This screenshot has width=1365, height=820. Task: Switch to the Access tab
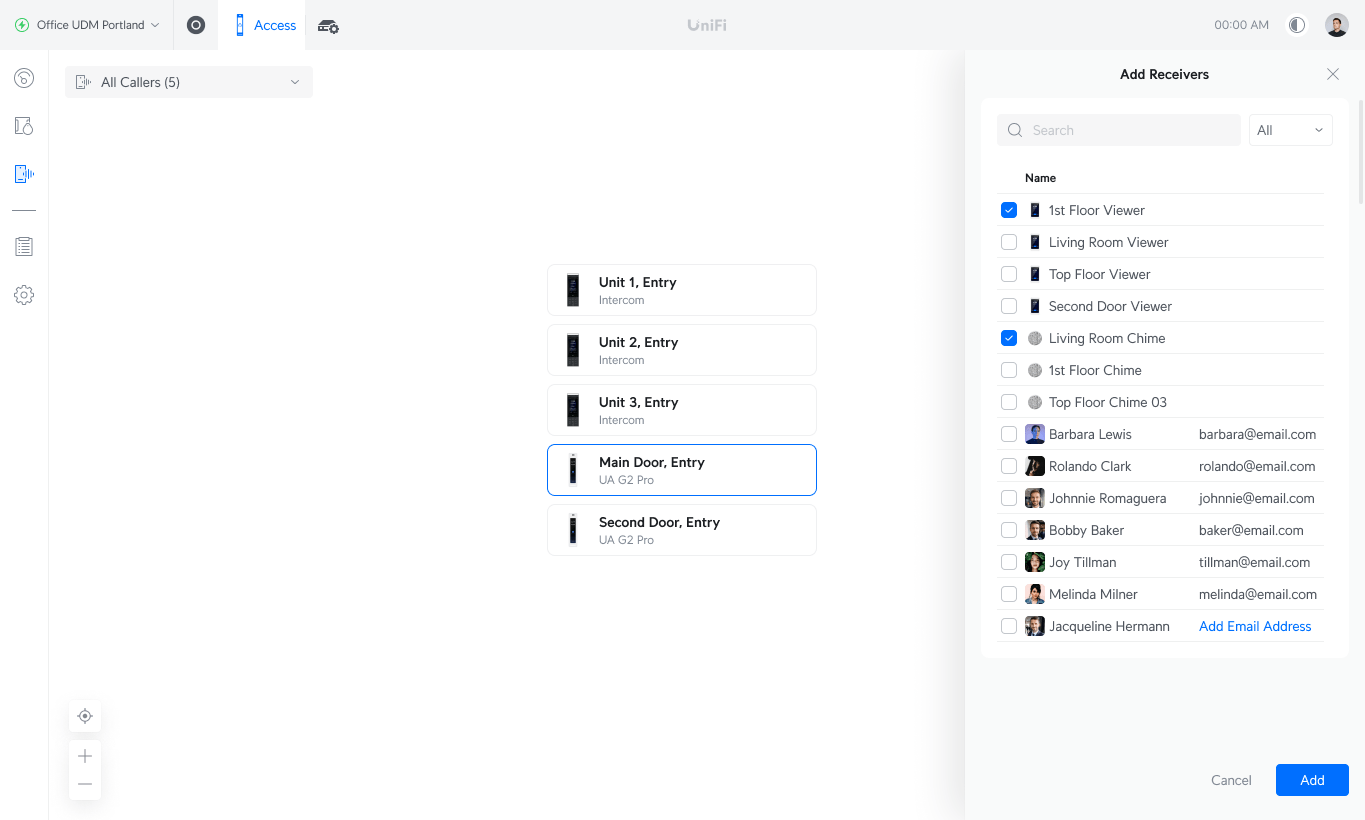point(263,25)
